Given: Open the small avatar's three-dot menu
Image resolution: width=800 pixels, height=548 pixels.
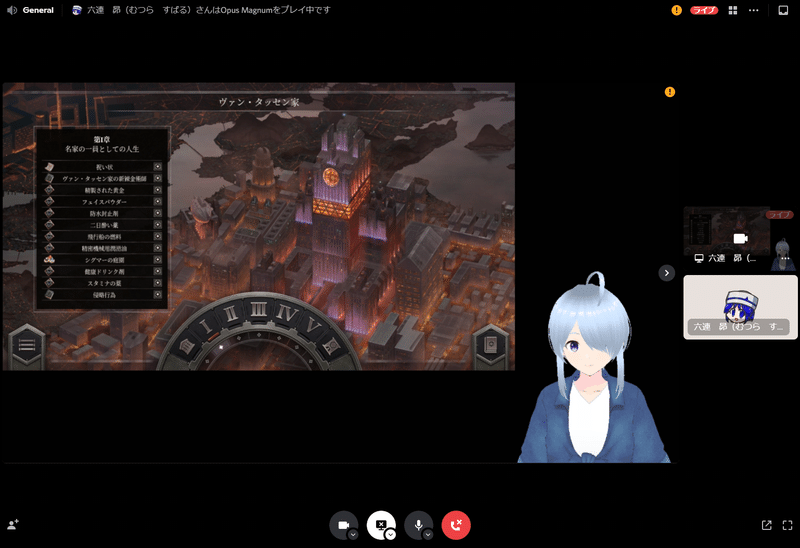Looking at the screenshot, I should point(785,259).
